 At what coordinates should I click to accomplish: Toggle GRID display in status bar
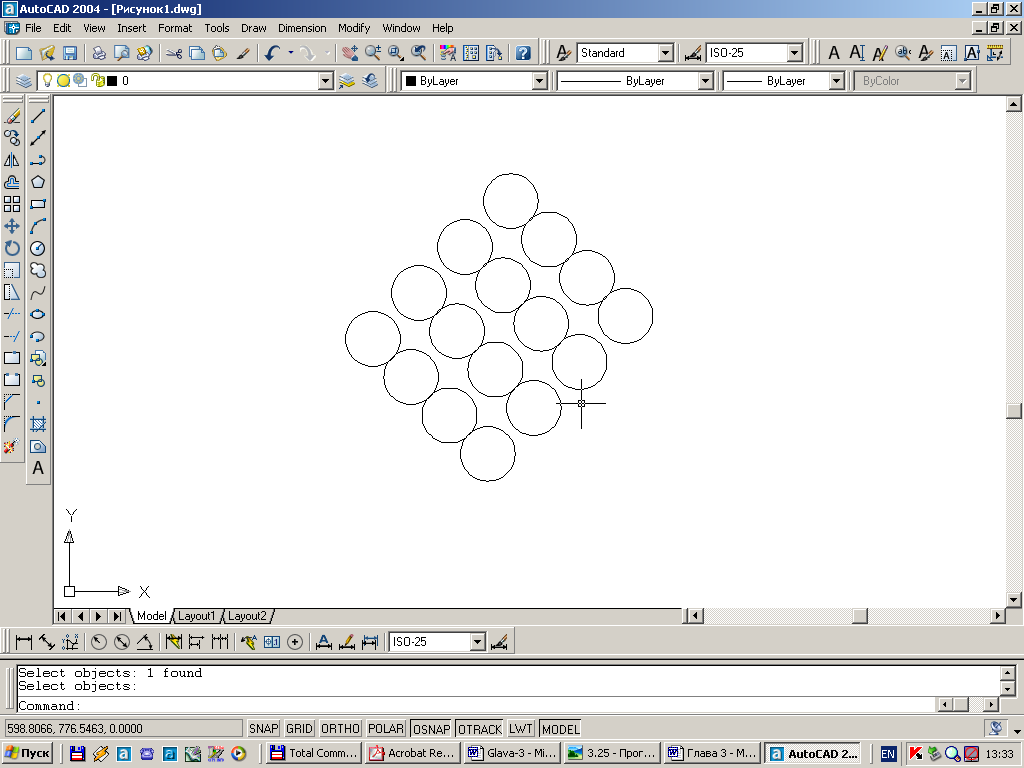(300, 729)
